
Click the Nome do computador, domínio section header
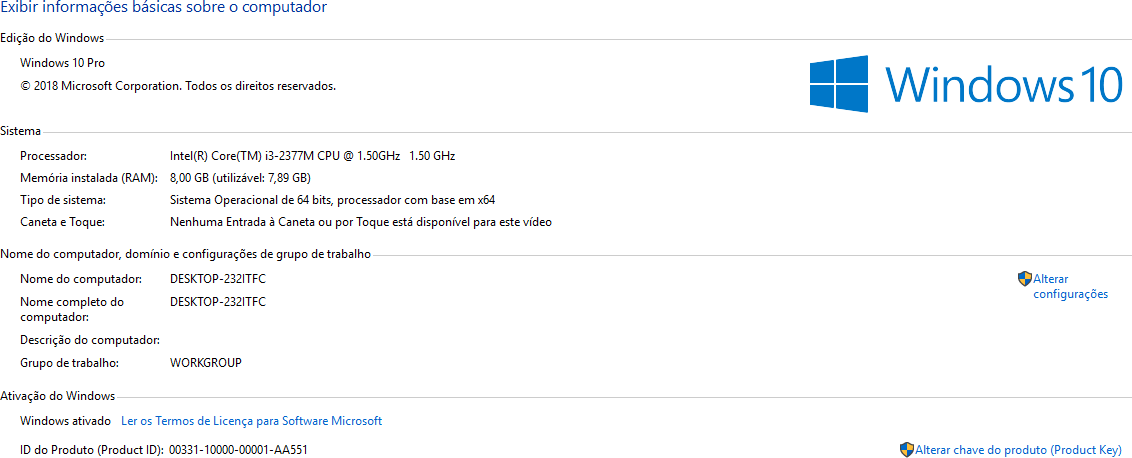pyautogui.click(x=186, y=254)
